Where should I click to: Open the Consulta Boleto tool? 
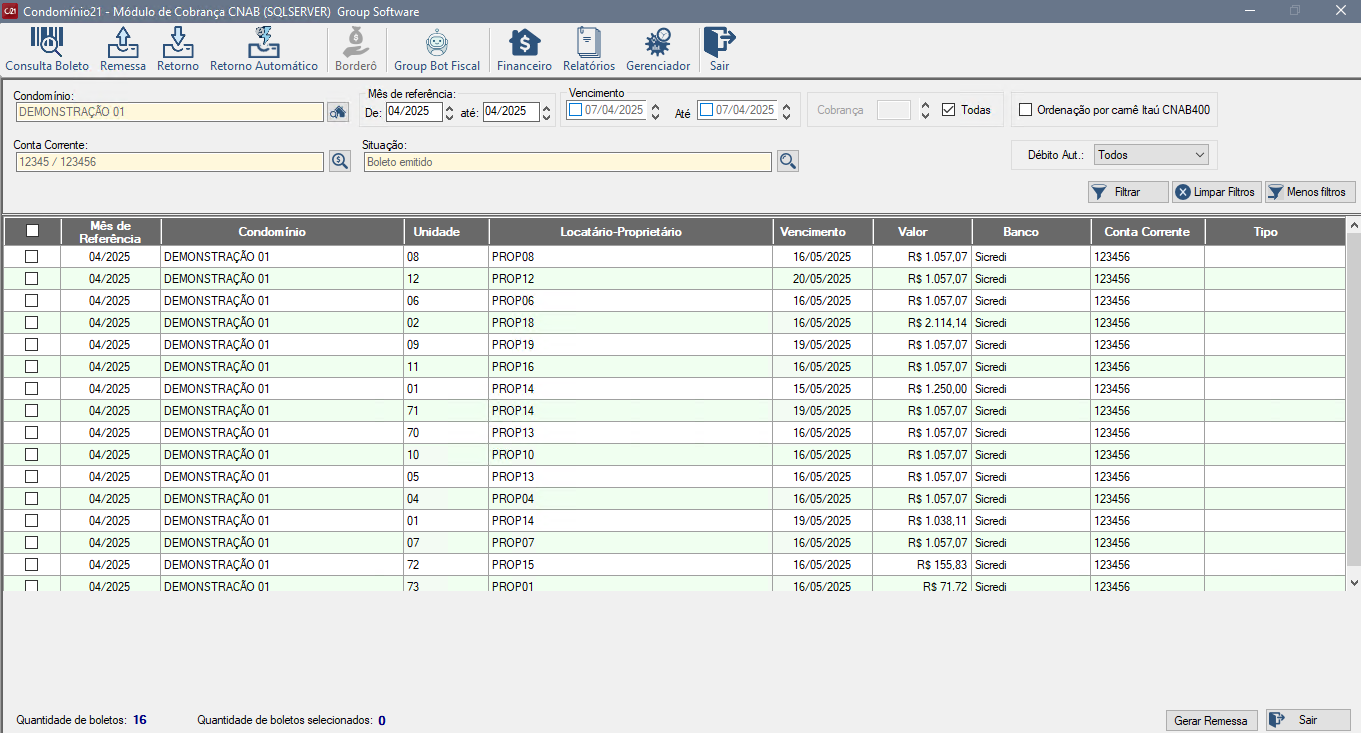point(47,49)
